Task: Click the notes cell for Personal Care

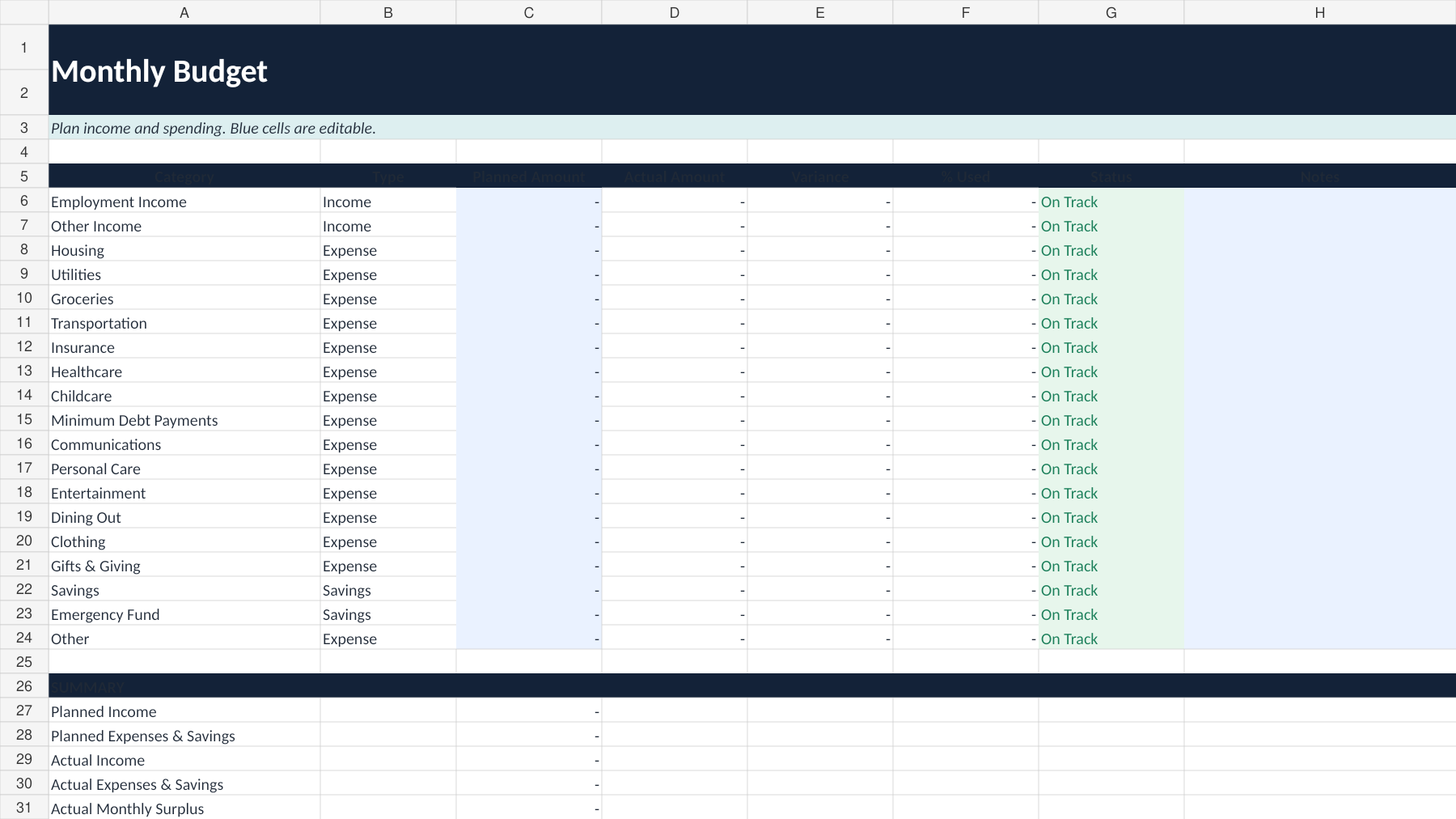Action: [1320, 468]
